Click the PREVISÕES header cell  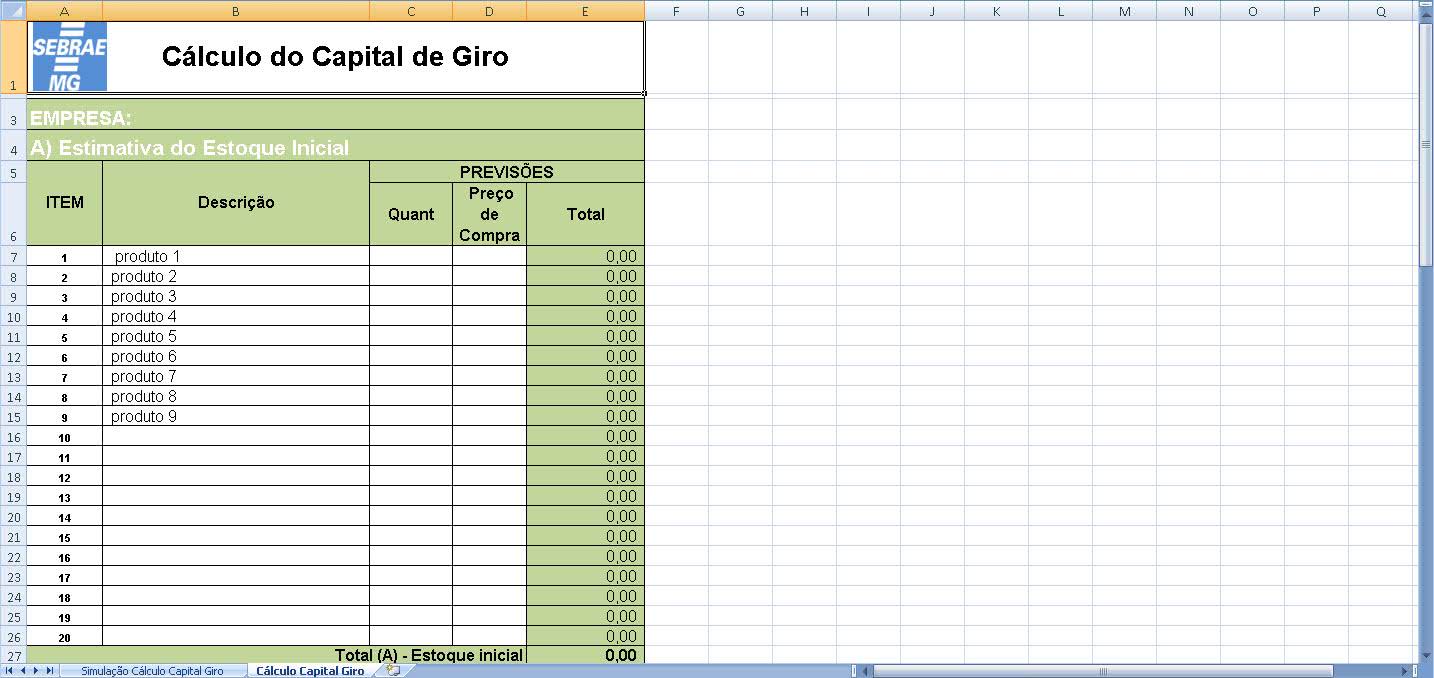(x=507, y=172)
